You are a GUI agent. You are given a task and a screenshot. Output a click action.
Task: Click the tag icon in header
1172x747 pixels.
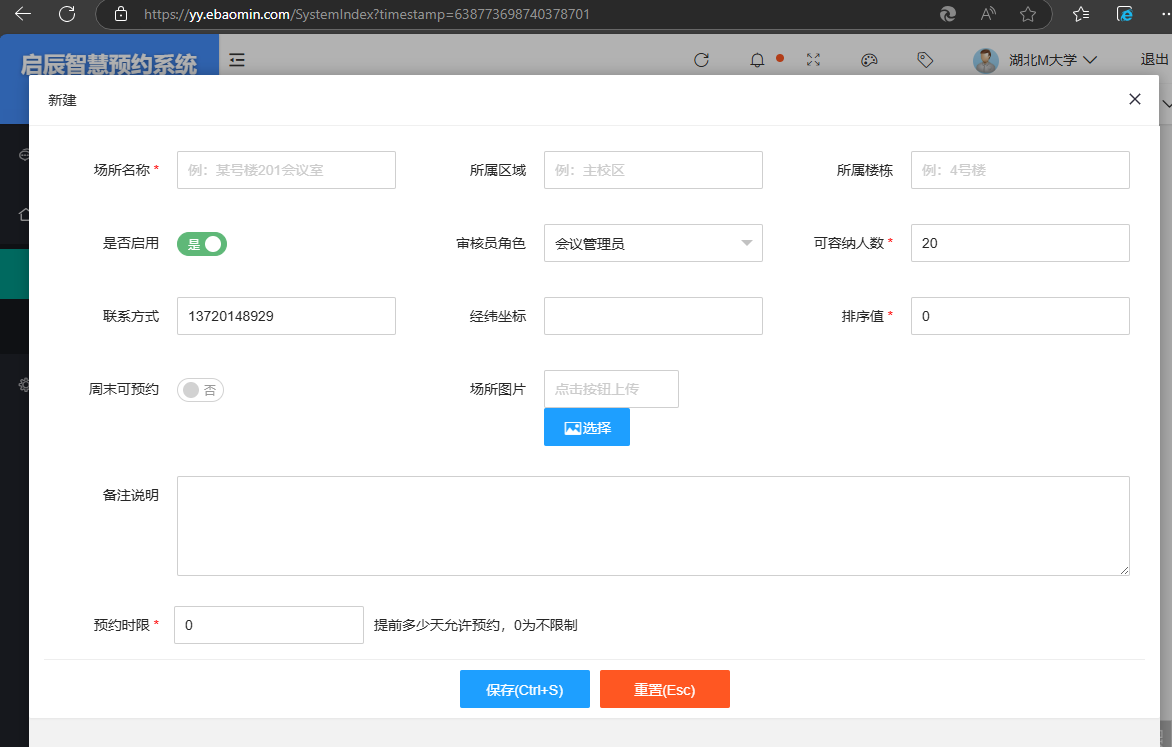[x=925, y=60]
